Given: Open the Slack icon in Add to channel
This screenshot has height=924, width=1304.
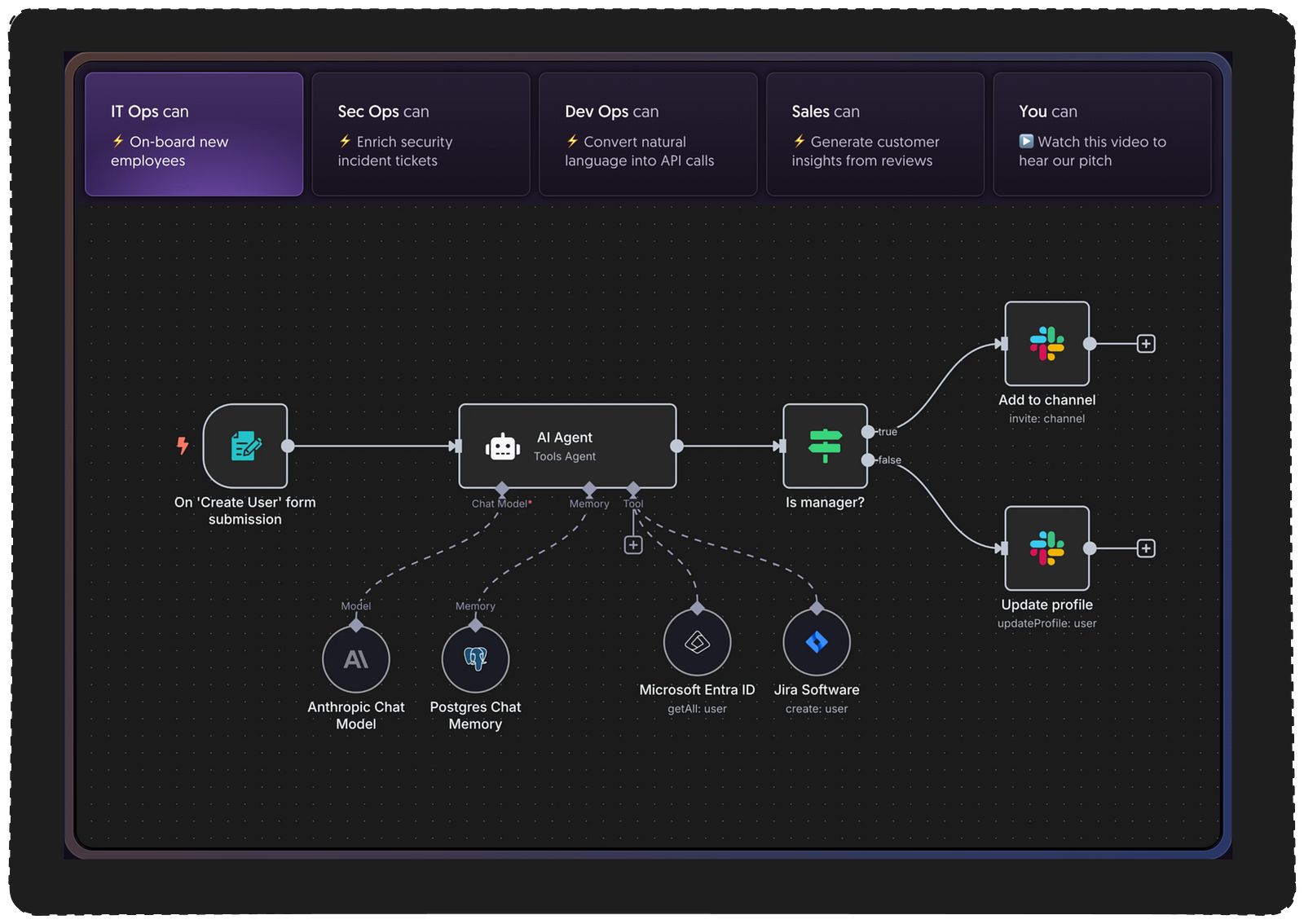Looking at the screenshot, I should coord(1047,343).
